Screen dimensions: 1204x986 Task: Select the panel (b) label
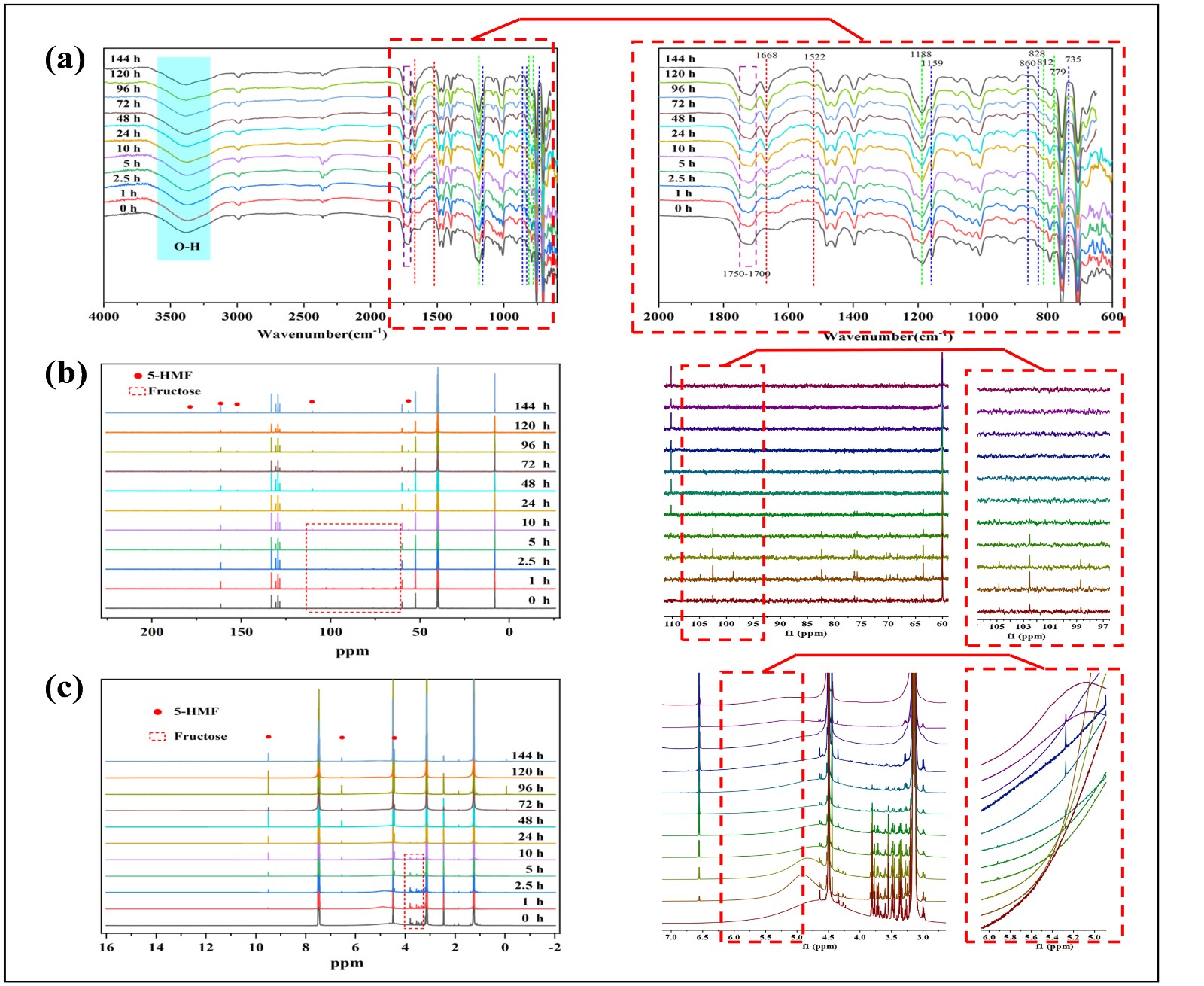65,373
